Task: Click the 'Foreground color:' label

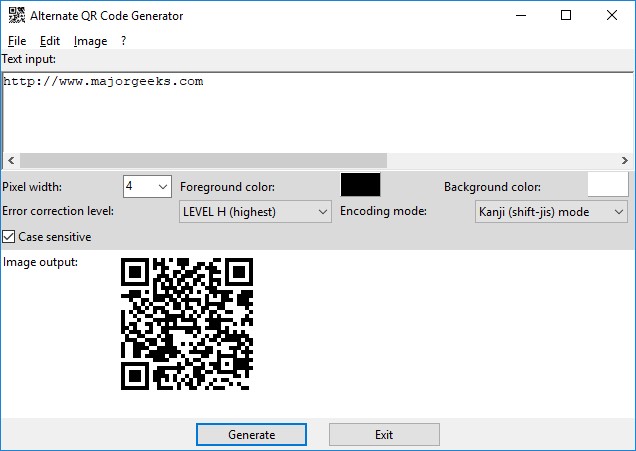Action: [x=228, y=187]
